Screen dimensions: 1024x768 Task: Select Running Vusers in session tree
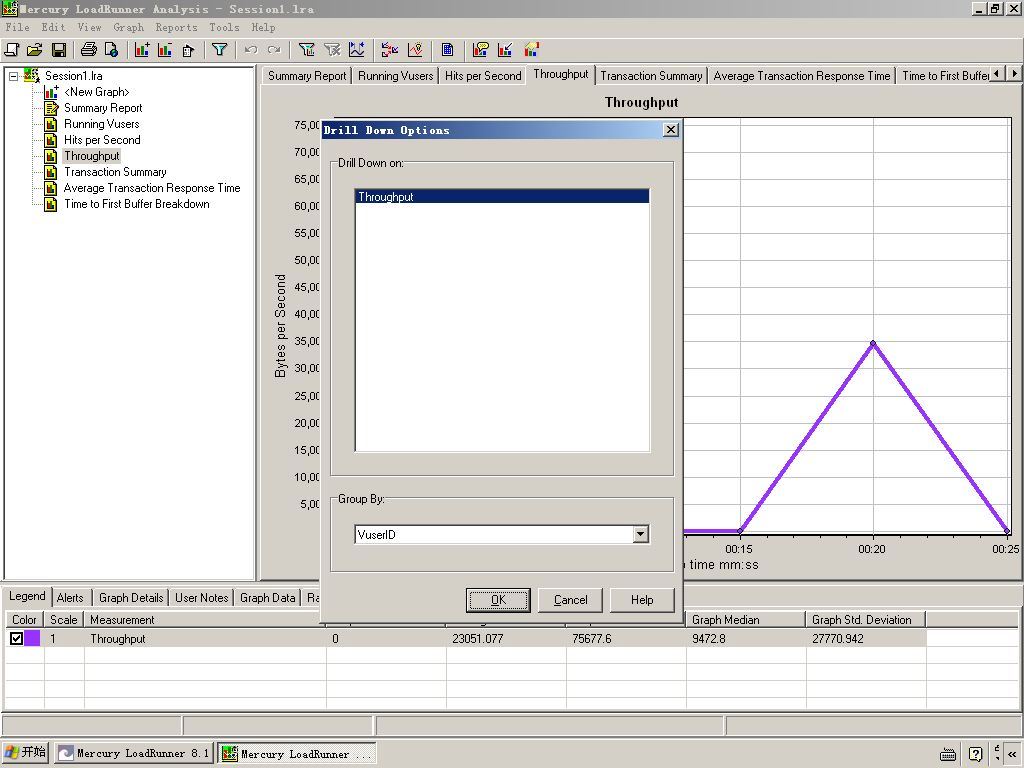[x=101, y=124]
